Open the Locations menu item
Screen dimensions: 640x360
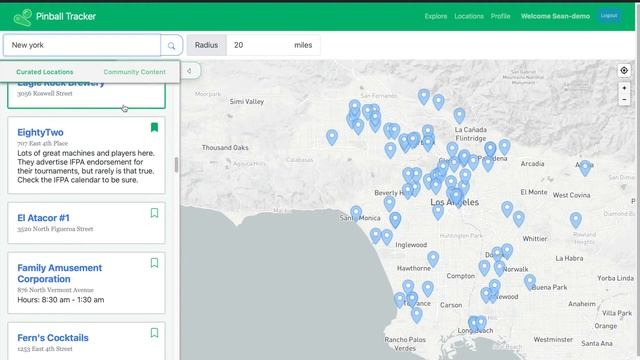[x=469, y=16]
